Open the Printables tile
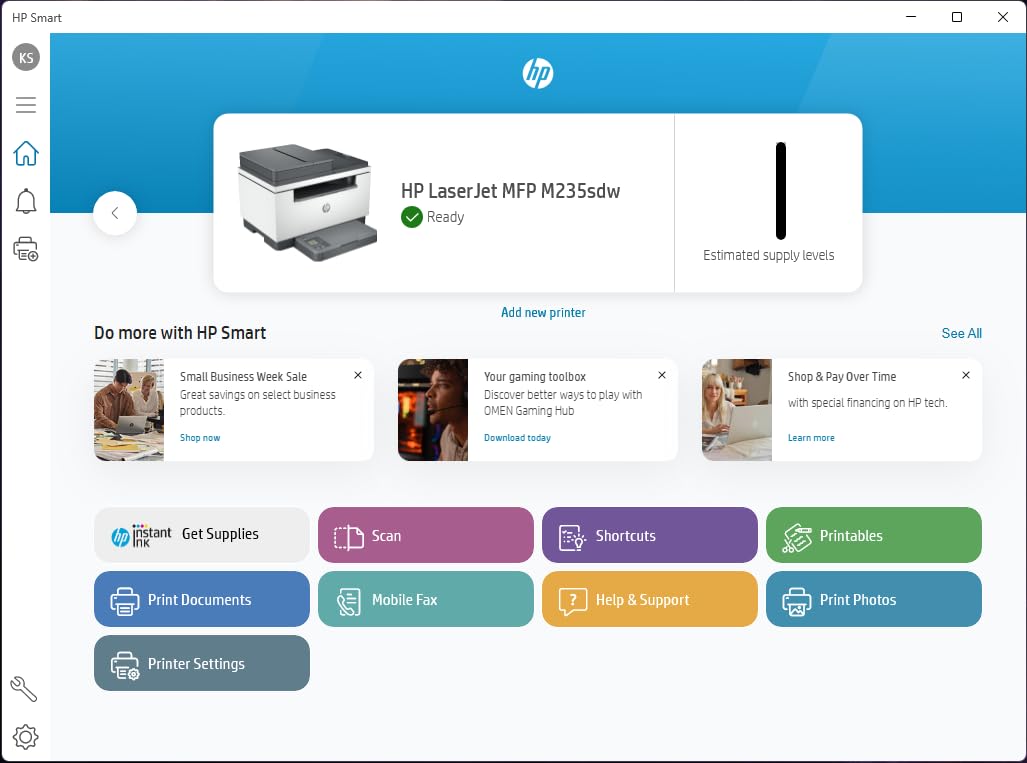 (x=874, y=535)
